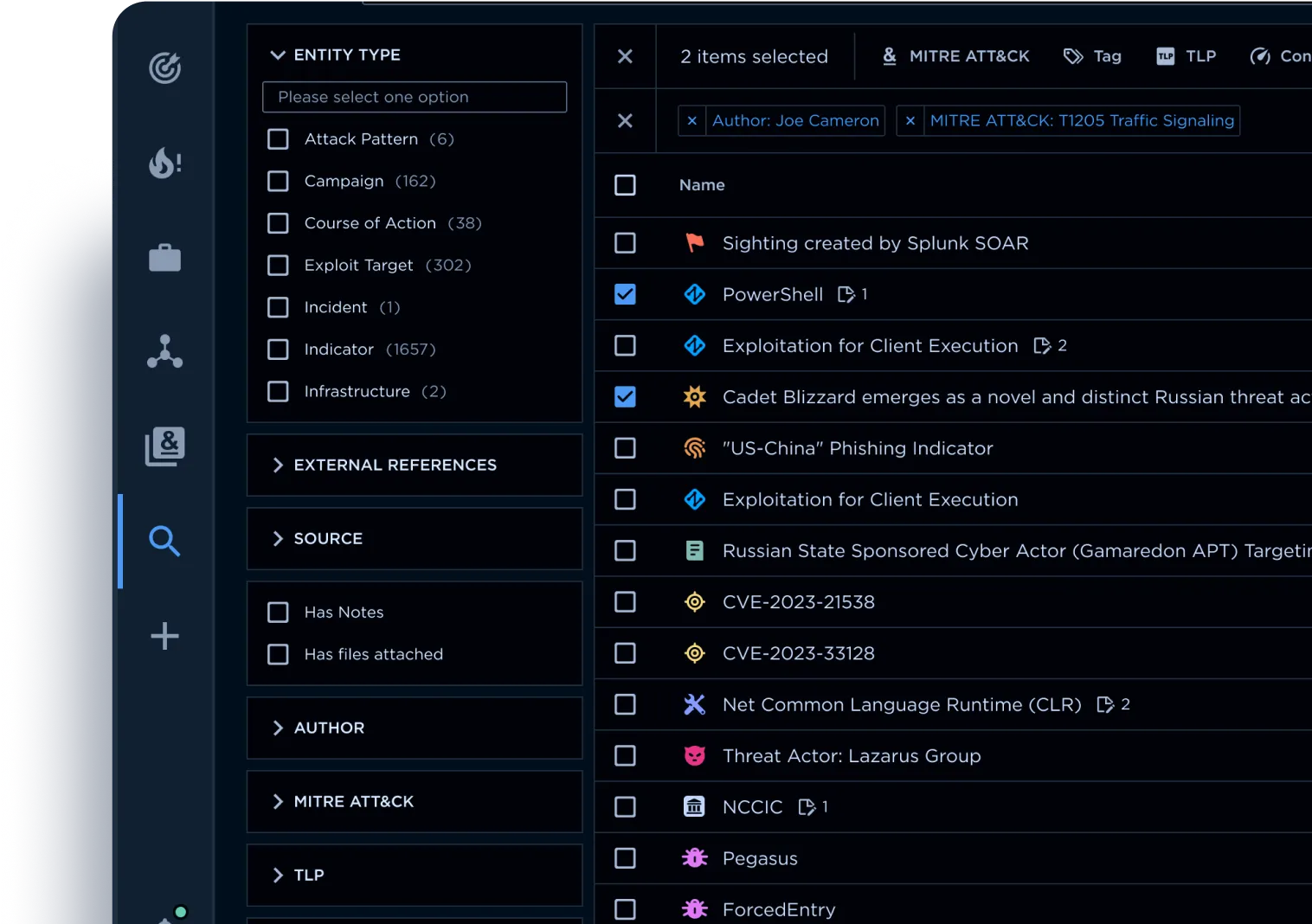
Task: Check the Exploit Target entity type
Action: tap(278, 265)
